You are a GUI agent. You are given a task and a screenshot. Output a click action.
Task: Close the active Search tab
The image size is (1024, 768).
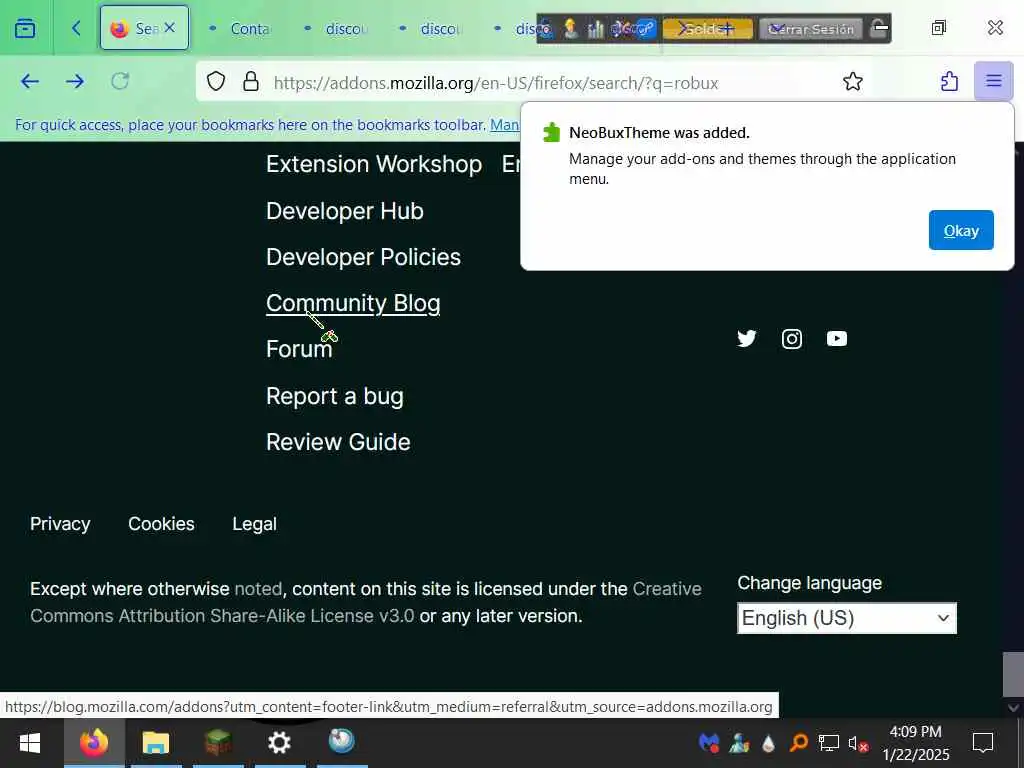tap(170, 27)
